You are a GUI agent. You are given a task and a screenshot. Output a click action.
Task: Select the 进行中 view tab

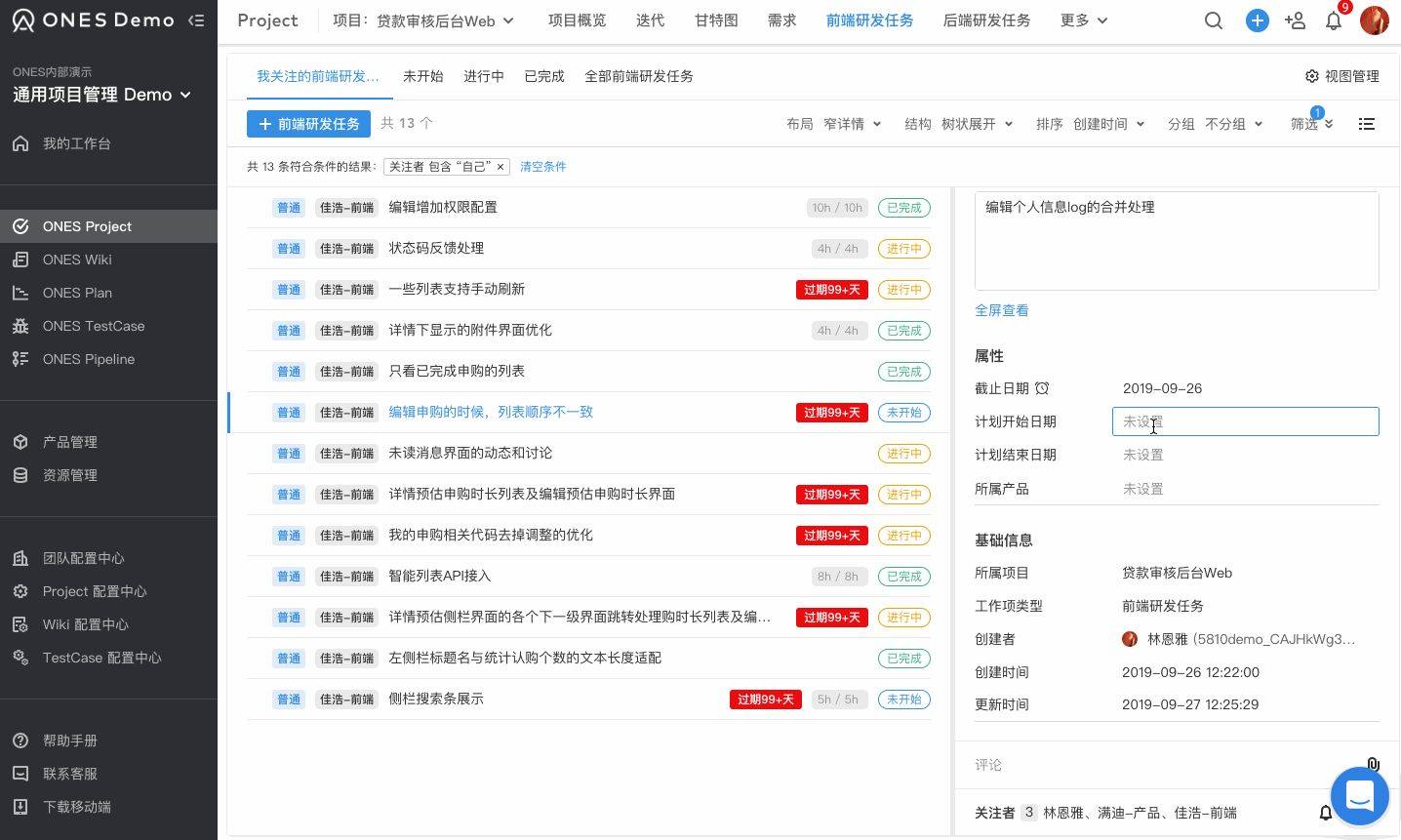pos(483,76)
